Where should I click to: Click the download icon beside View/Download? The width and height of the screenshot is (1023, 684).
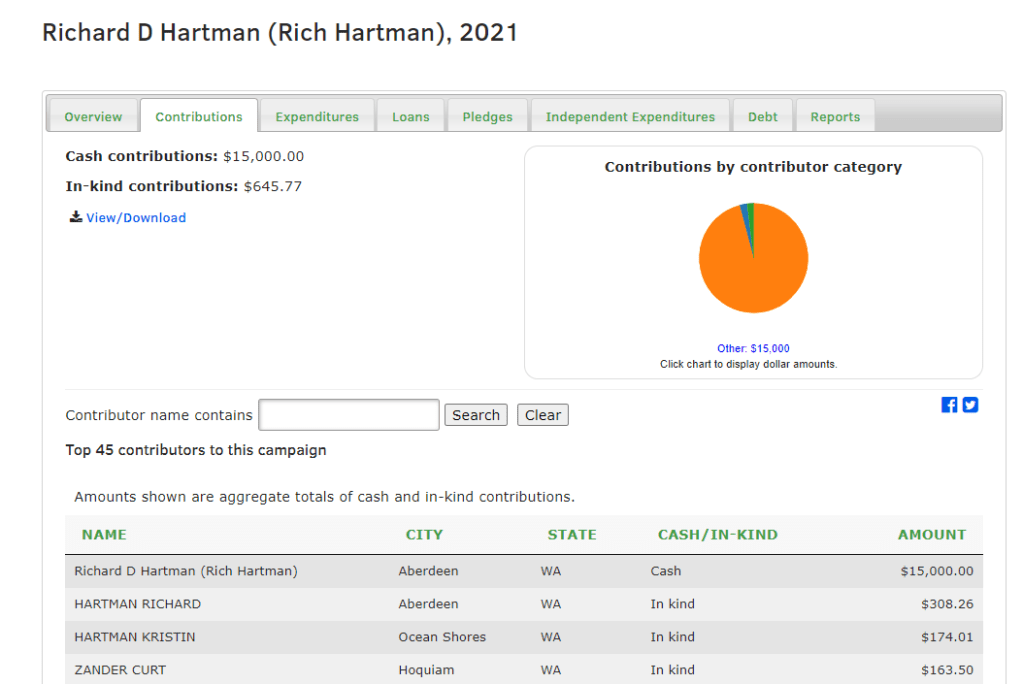(75, 217)
